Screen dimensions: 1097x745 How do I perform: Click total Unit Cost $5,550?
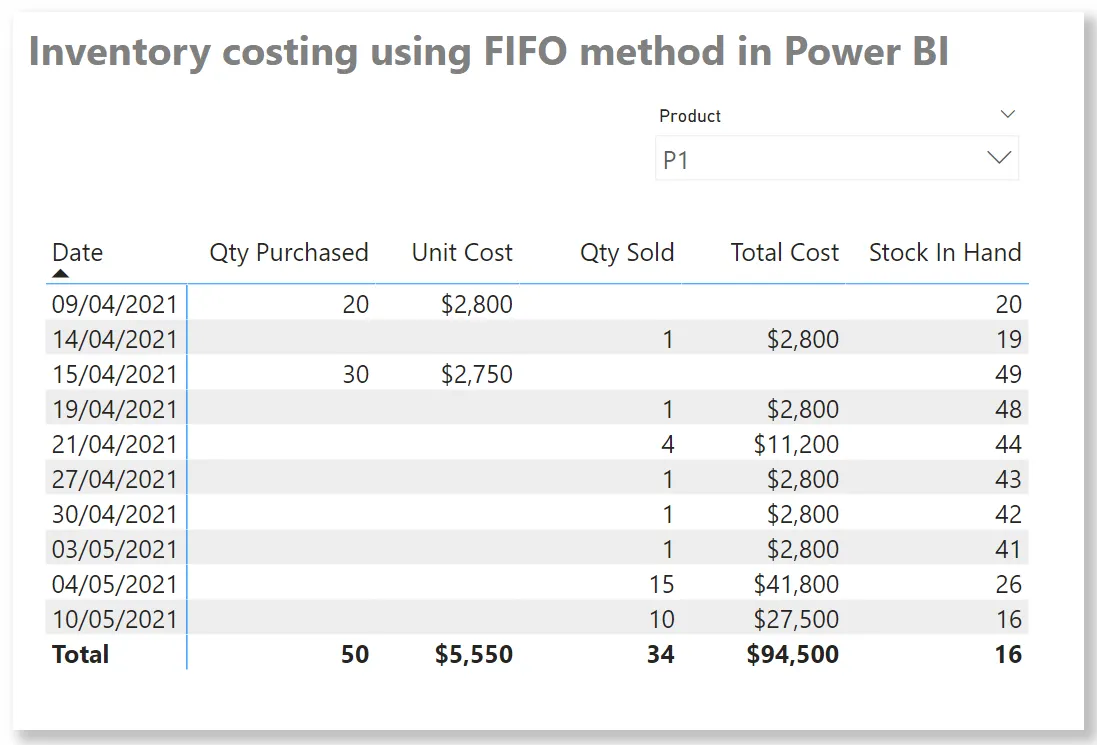[x=474, y=654]
